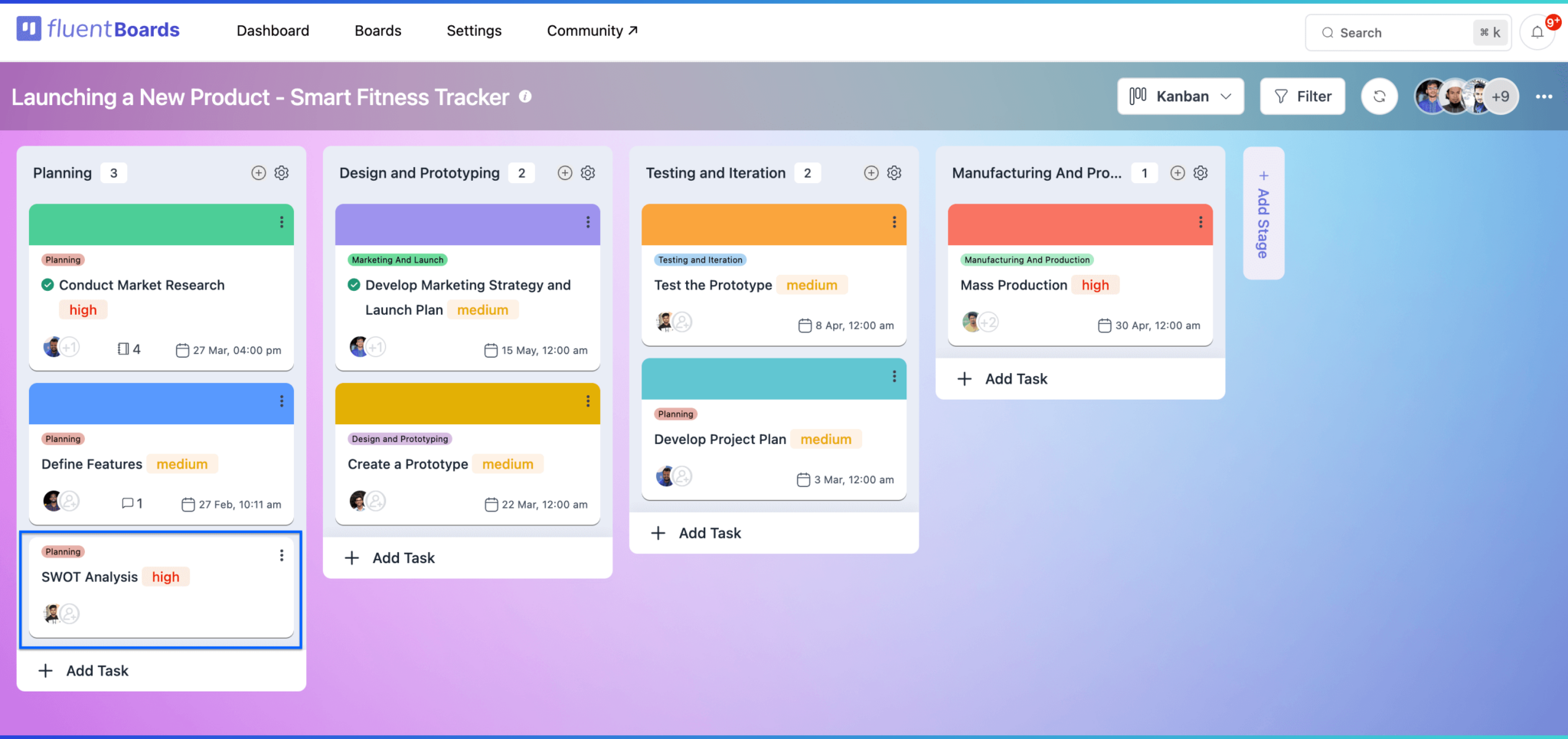Screen dimensions: 1568x739
Task: Open the board options three-dot menu
Action: tap(1544, 96)
